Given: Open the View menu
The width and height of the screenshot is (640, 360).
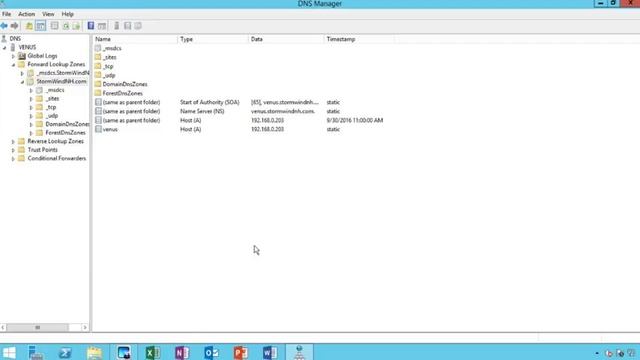Looking at the screenshot, I should pyautogui.click(x=48, y=14).
